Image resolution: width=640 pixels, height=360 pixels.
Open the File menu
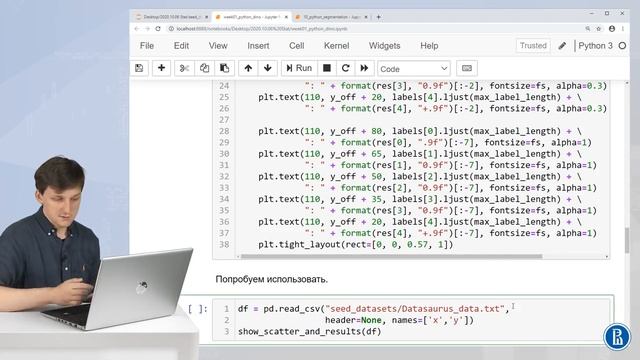coord(147,46)
